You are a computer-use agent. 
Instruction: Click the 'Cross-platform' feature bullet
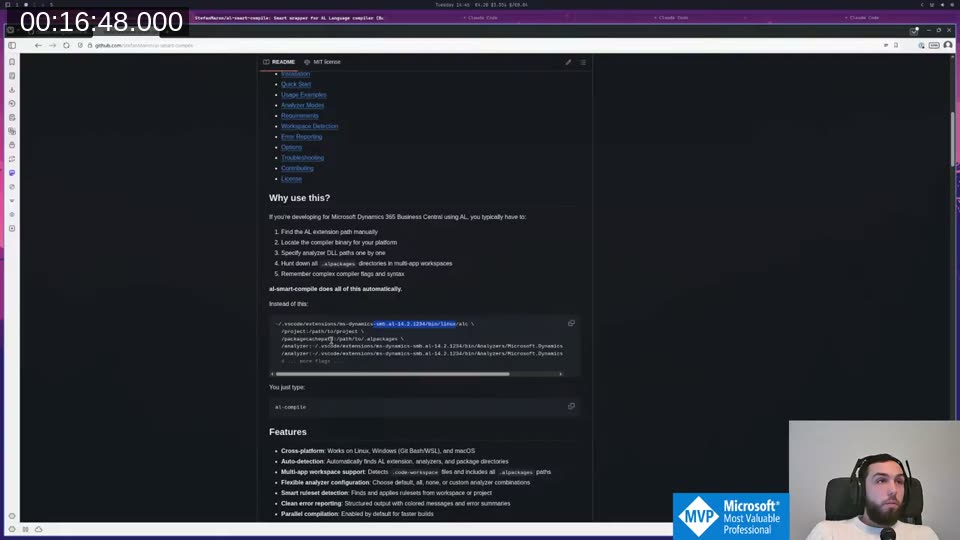[378, 451]
